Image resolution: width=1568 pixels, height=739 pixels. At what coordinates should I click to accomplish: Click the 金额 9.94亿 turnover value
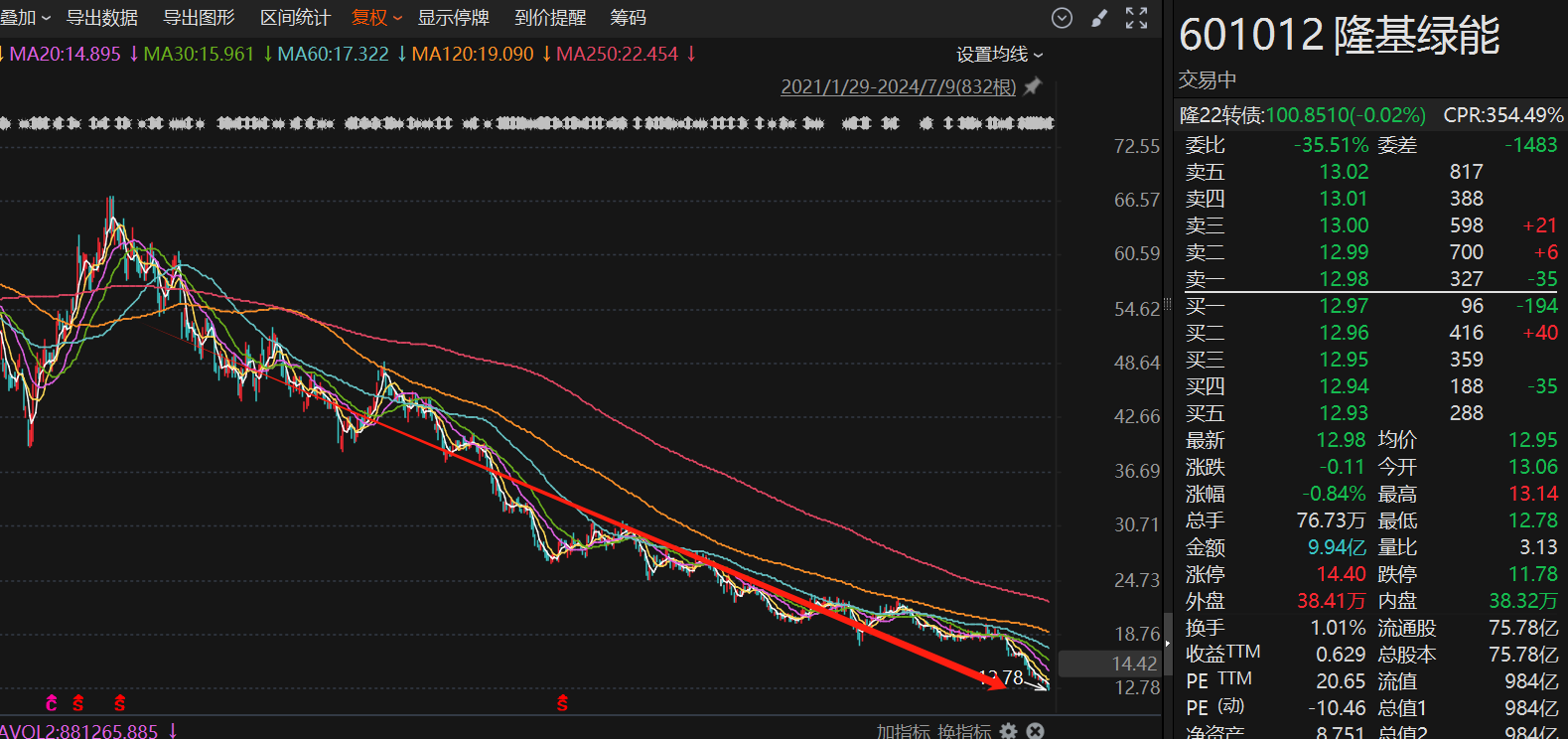(x=1337, y=547)
